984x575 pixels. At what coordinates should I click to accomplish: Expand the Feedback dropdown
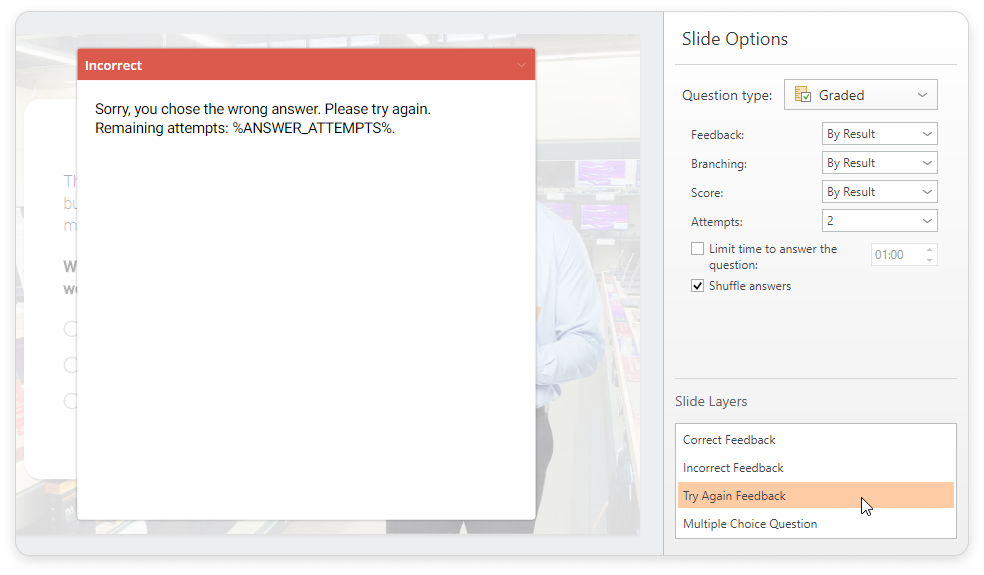point(879,134)
